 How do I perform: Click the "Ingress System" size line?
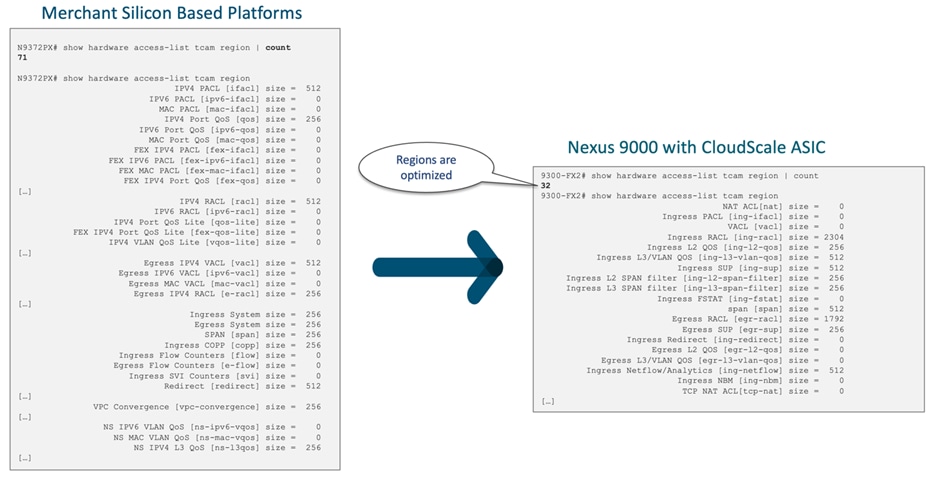tap(255, 314)
